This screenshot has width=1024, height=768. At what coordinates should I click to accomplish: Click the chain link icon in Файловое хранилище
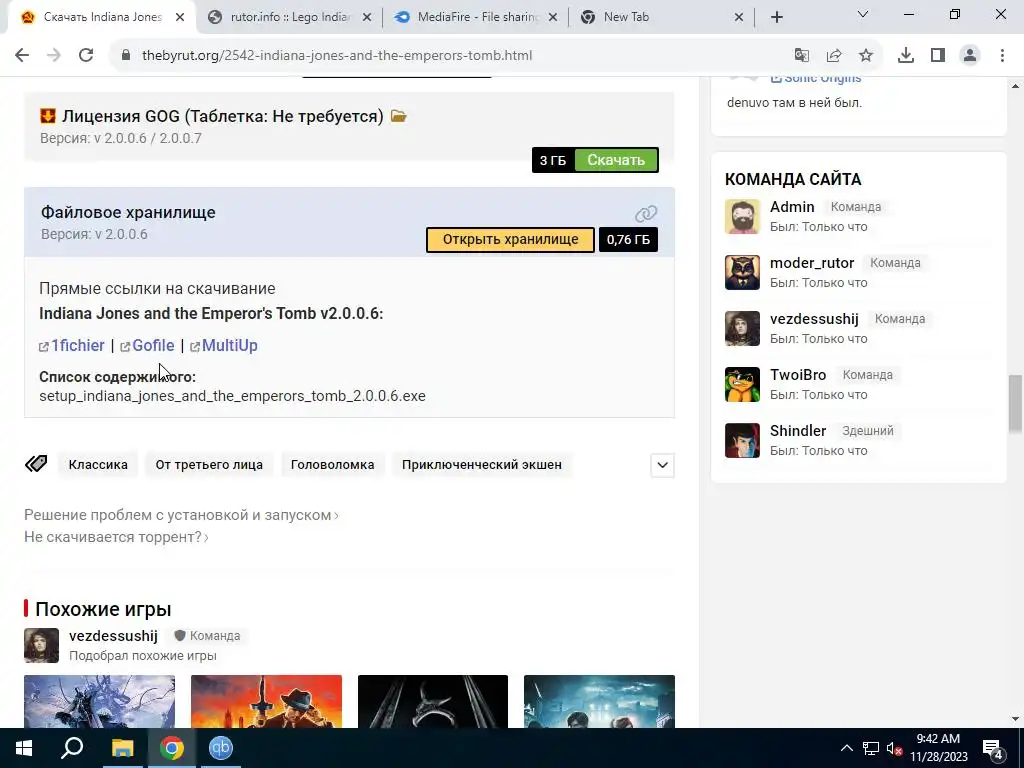[x=646, y=214]
